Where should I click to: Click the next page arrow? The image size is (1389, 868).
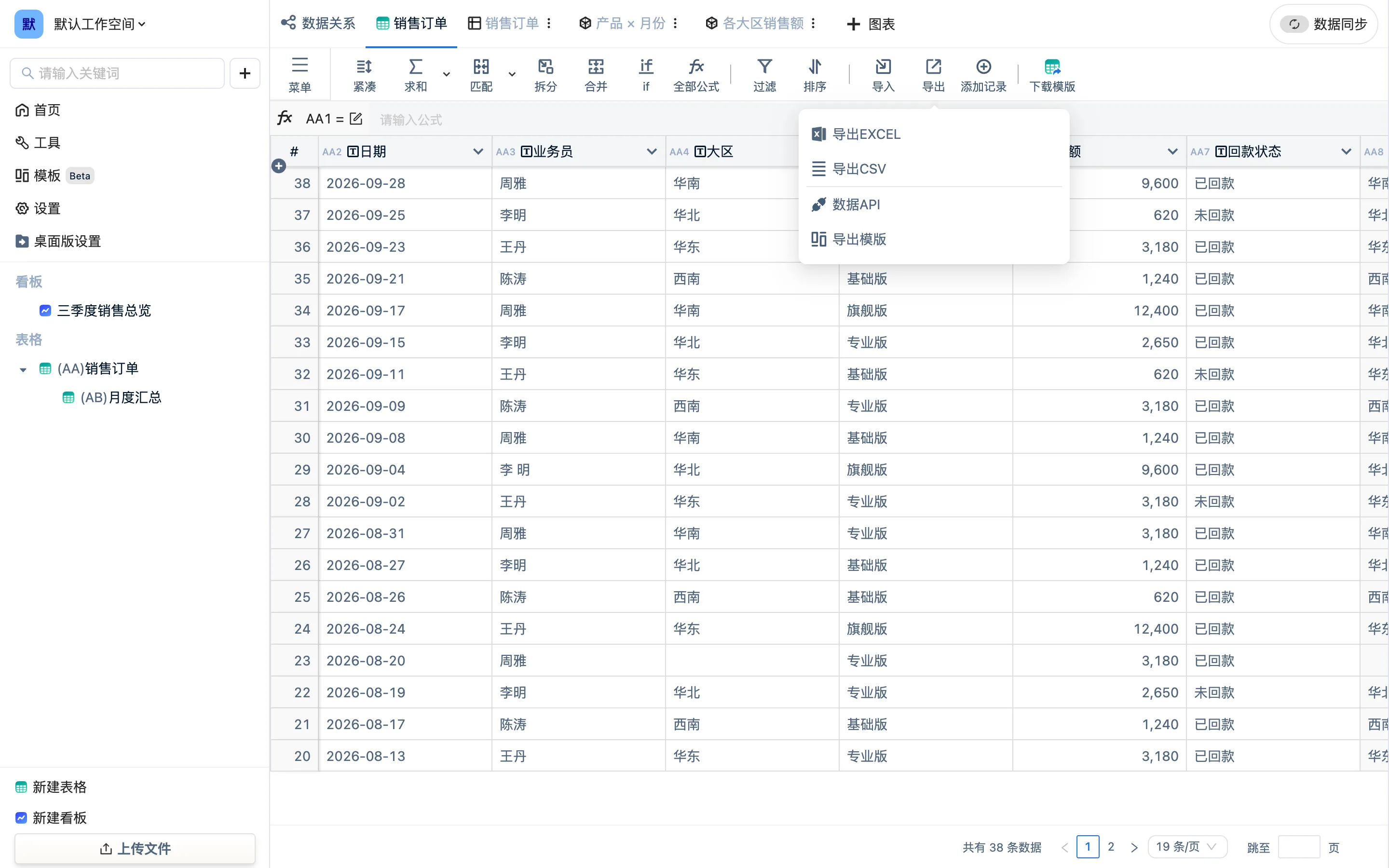pos(1134,847)
